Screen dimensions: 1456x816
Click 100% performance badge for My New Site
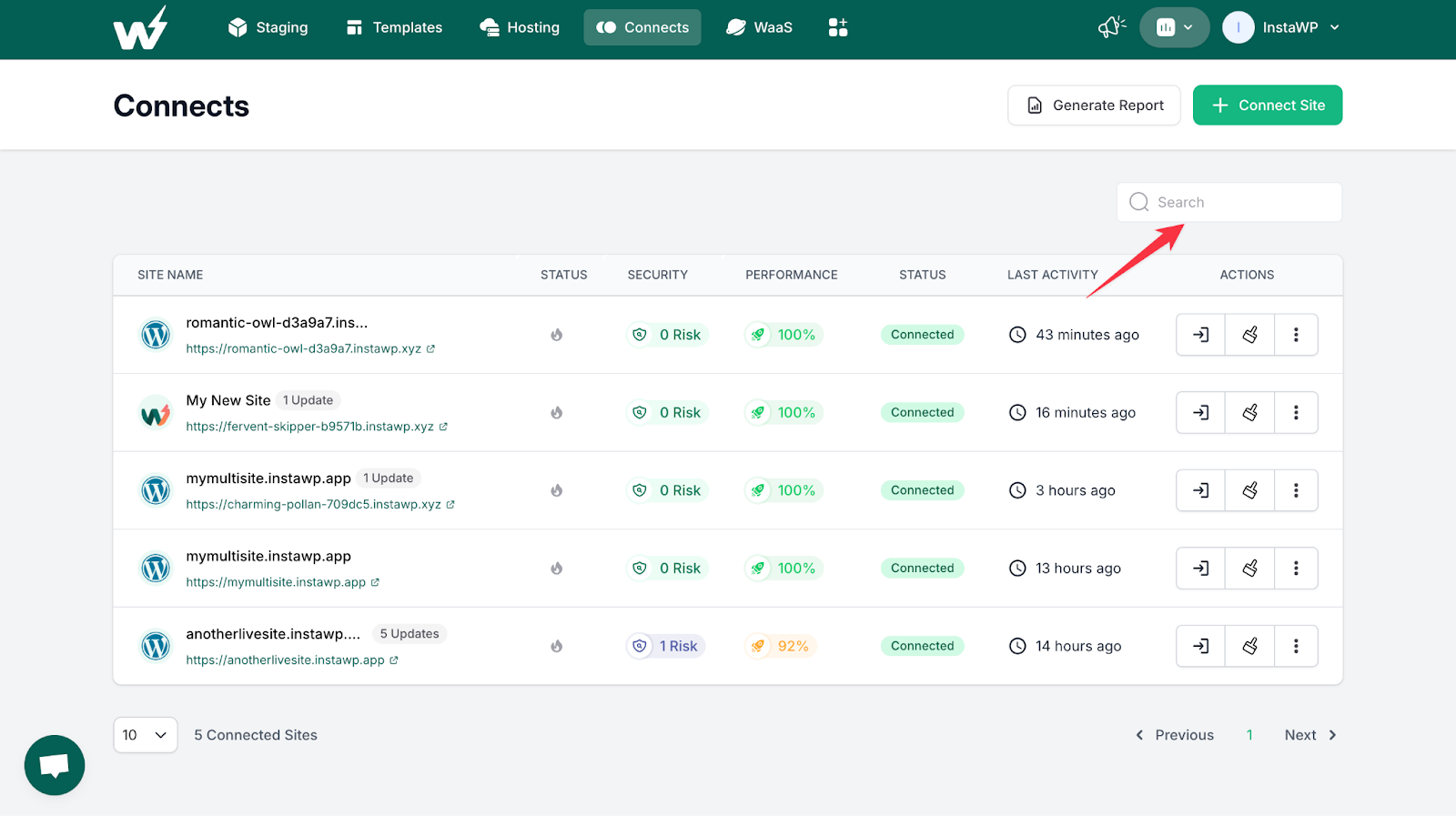(784, 413)
